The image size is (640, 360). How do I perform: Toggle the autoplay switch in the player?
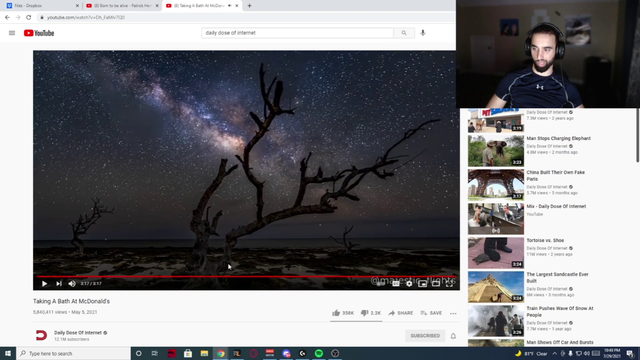click(381, 284)
